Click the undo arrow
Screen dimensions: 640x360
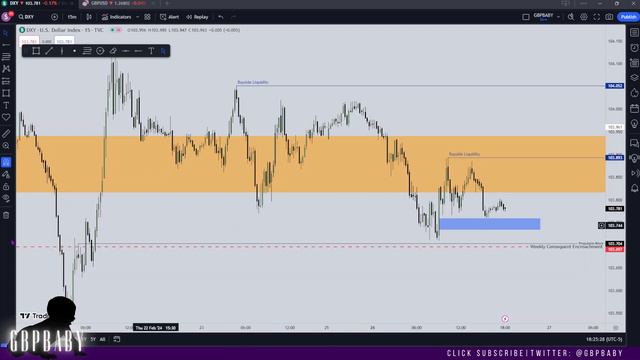coord(221,17)
